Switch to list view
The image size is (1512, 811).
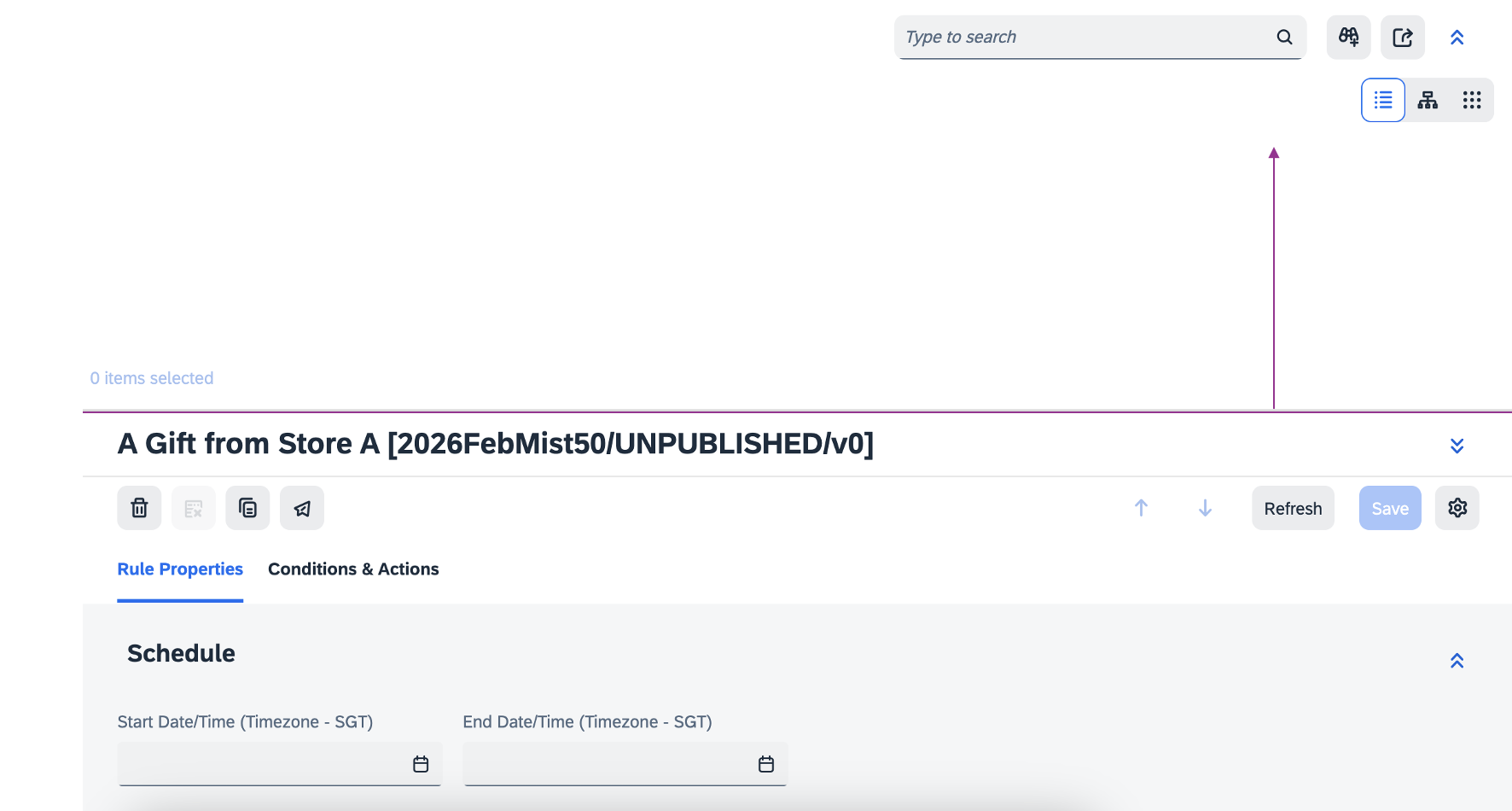click(1383, 100)
